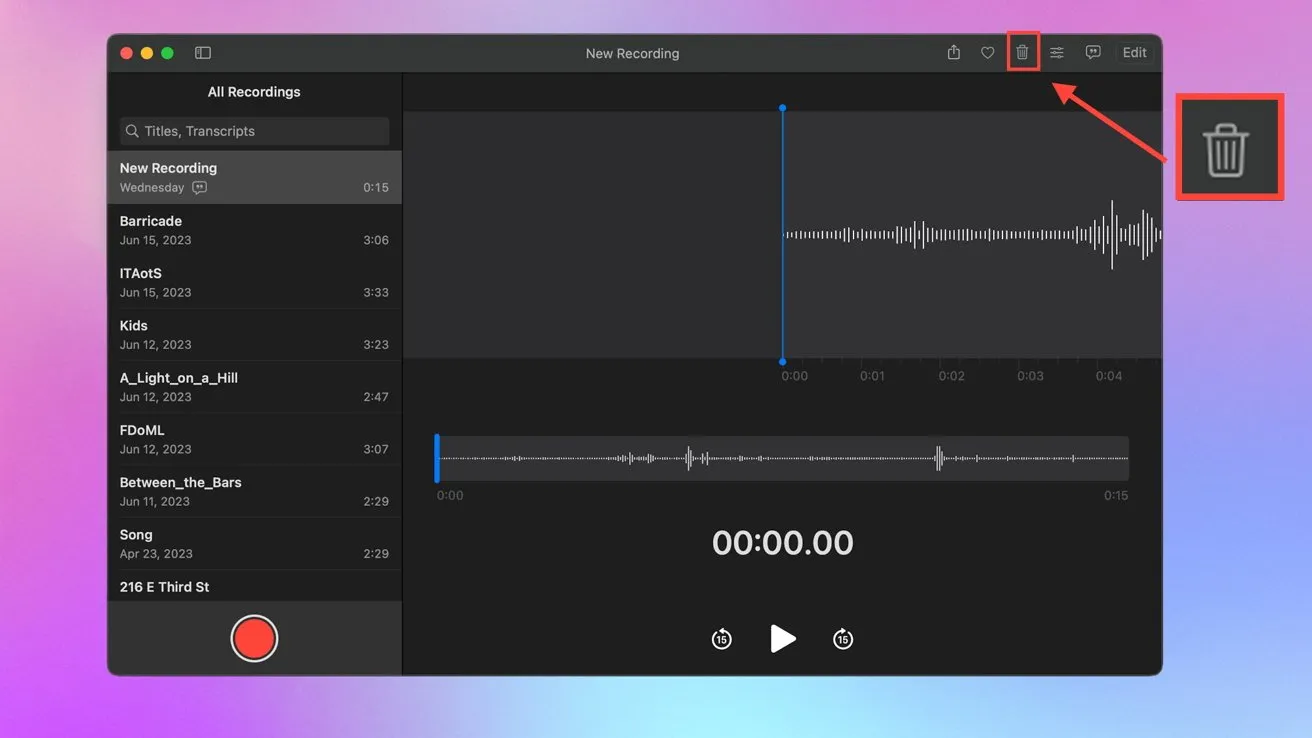
Task: Select the Barricade recording
Action: 254,230
